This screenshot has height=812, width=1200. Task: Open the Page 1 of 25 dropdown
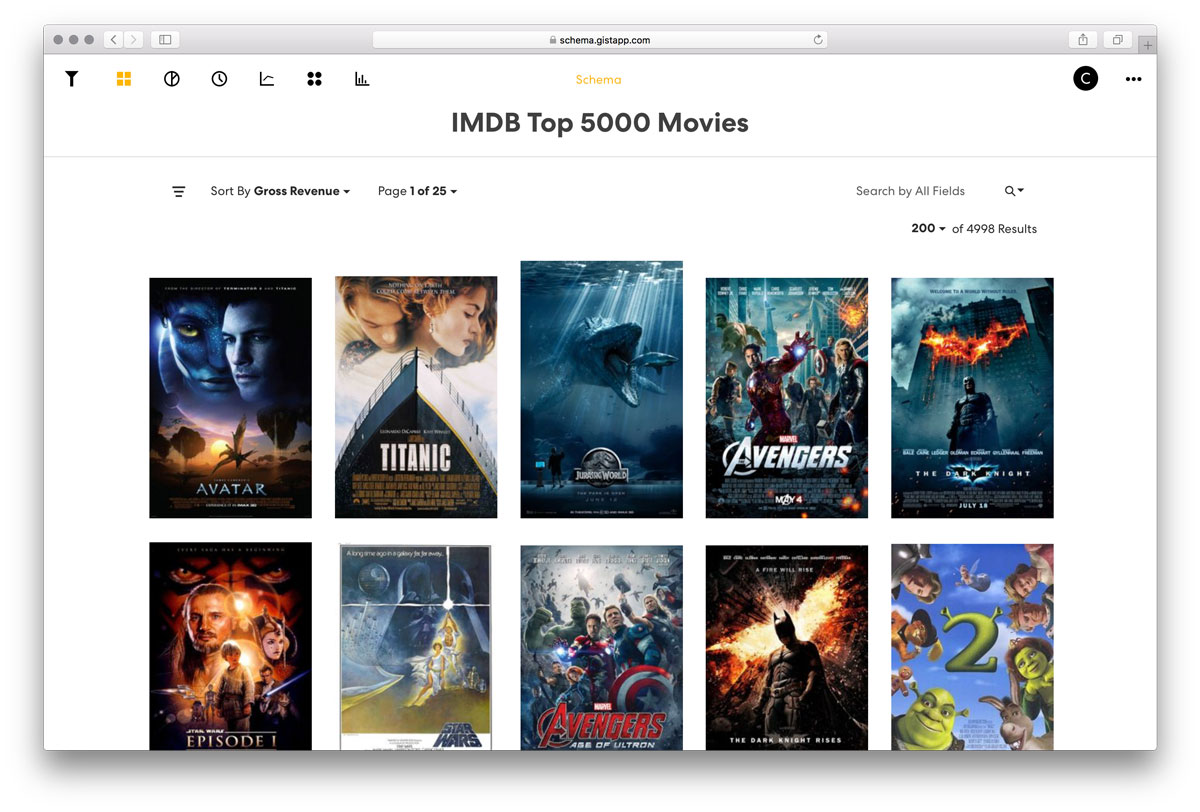pos(417,191)
